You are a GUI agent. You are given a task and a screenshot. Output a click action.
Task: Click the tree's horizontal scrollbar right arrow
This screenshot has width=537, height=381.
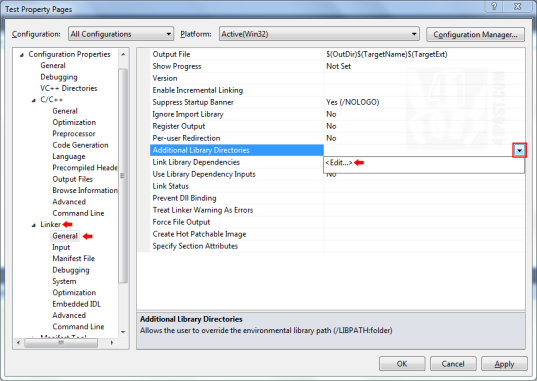(x=112, y=343)
